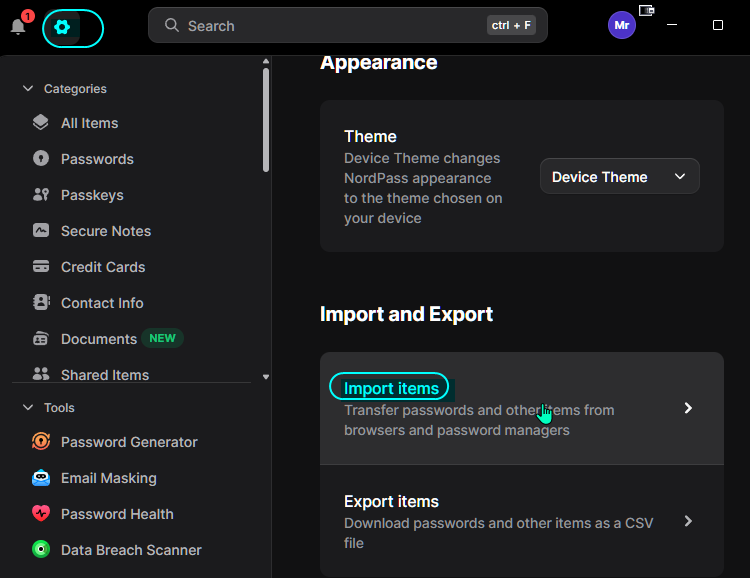Viewport: 750px width, 578px height.
Task: Click the Email Masking envelope icon
Action: click(x=41, y=478)
